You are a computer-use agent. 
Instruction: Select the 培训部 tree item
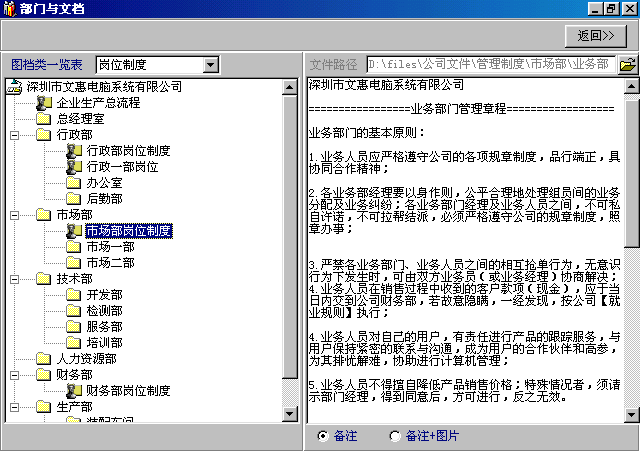104,343
